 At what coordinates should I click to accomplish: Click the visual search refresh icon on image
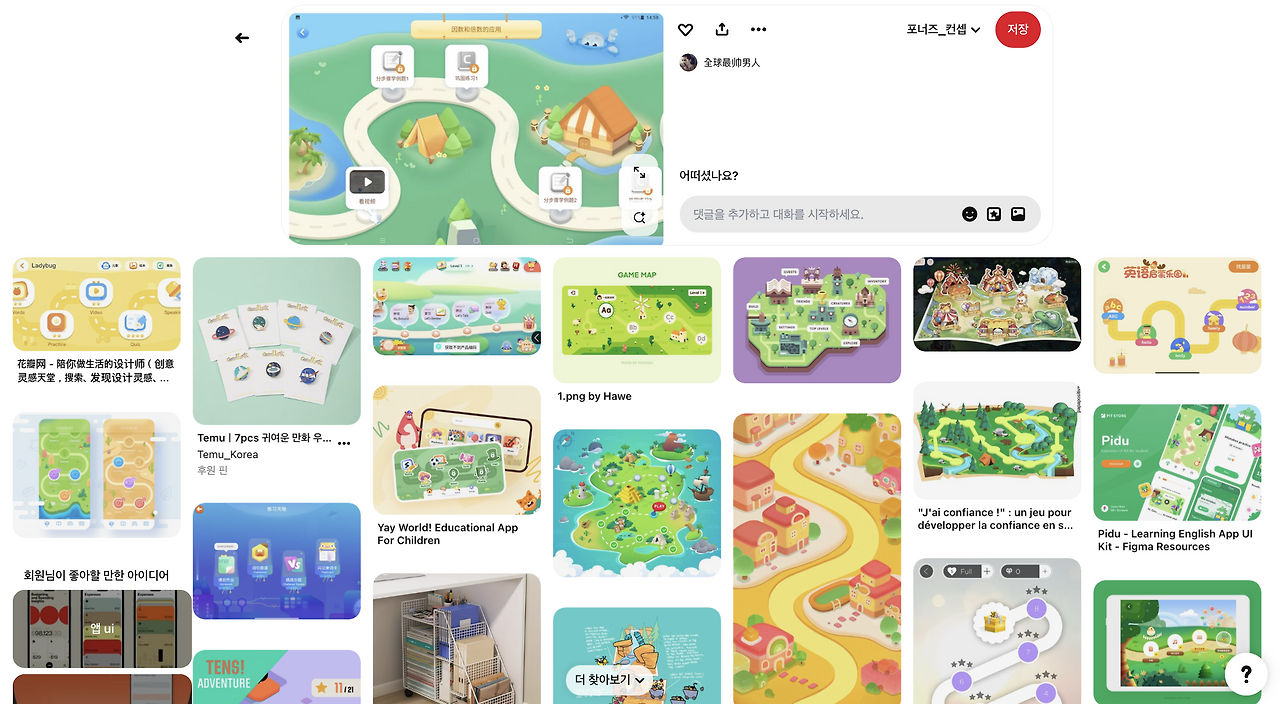coord(639,217)
